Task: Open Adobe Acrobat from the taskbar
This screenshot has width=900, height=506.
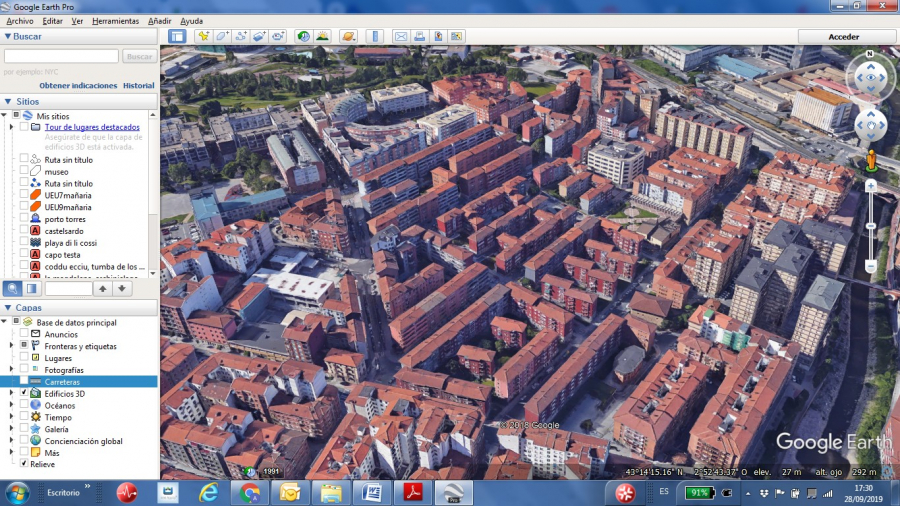Action: coord(413,493)
